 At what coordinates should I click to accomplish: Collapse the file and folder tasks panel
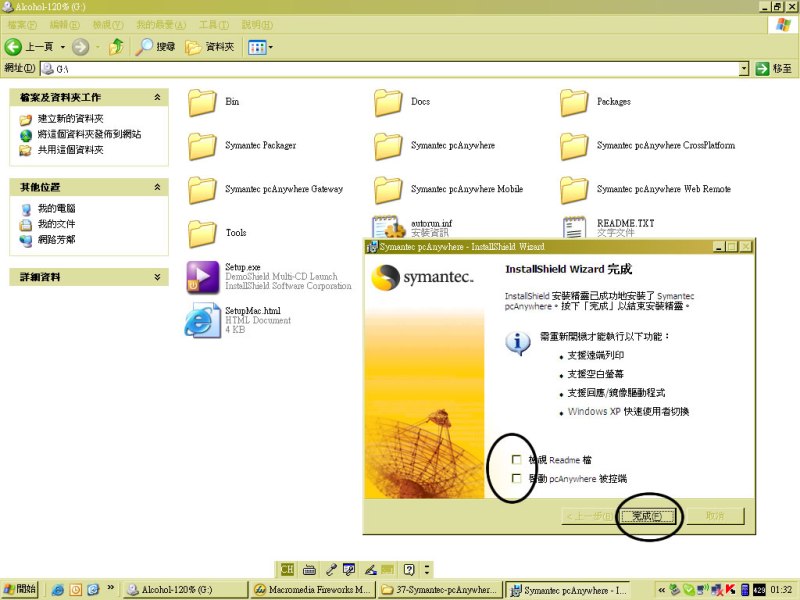tap(157, 97)
